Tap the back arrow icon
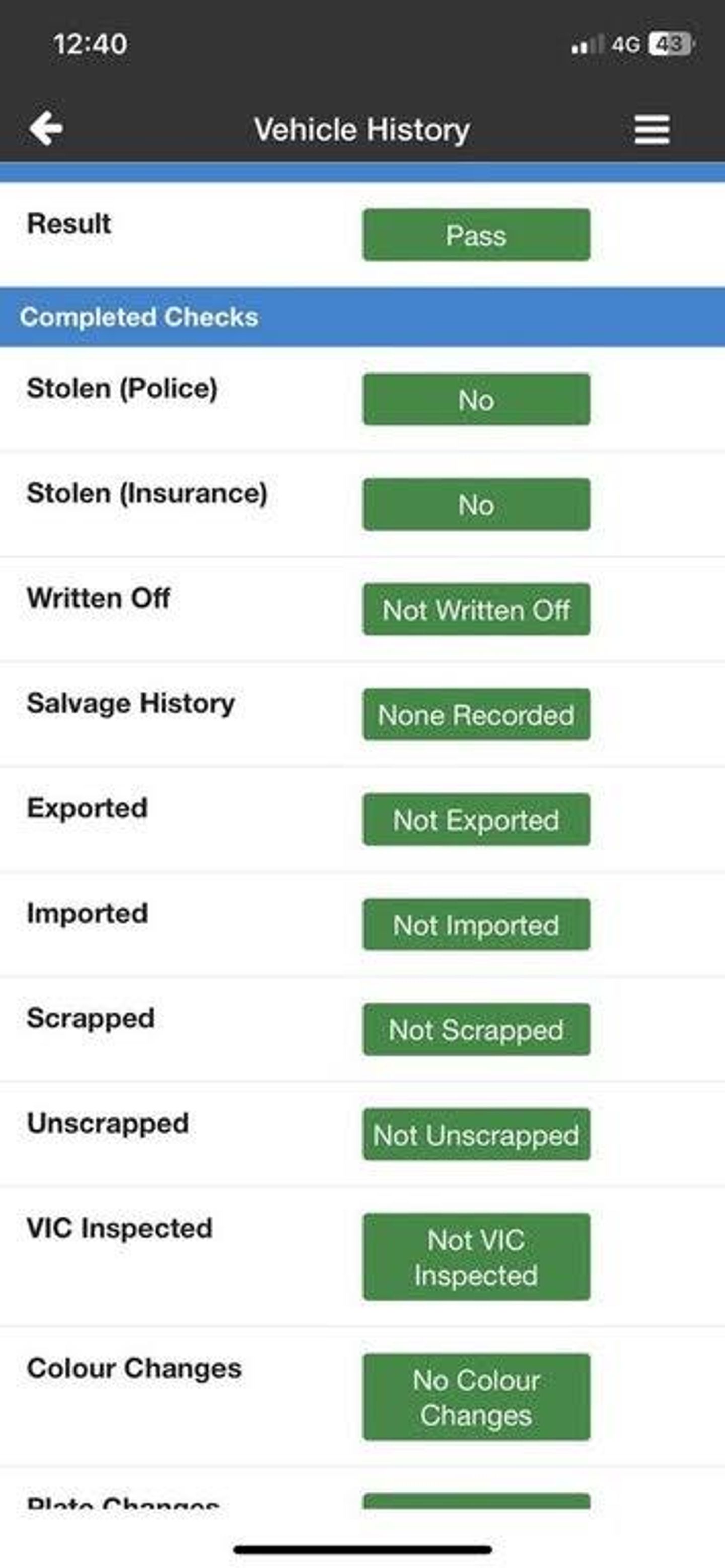This screenshot has height=1568, width=725. click(x=46, y=128)
